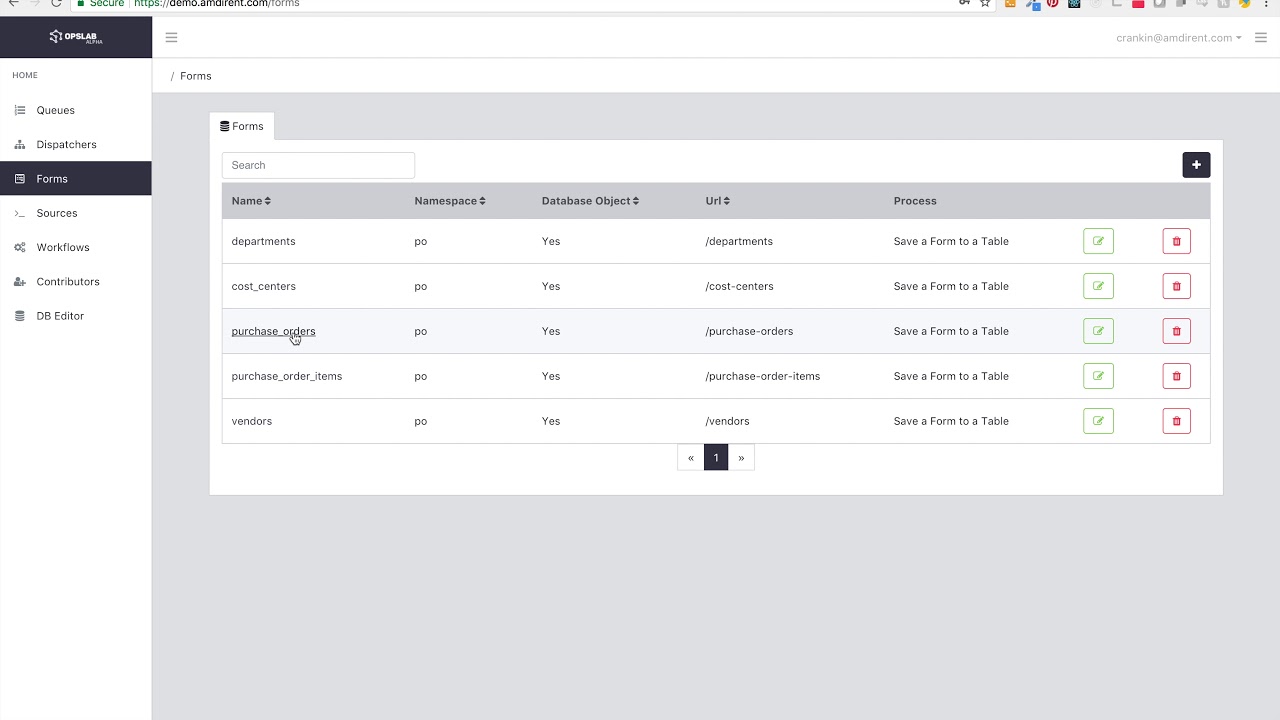Delete the vendors form
Image resolution: width=1280 pixels, height=720 pixels.
1176,421
